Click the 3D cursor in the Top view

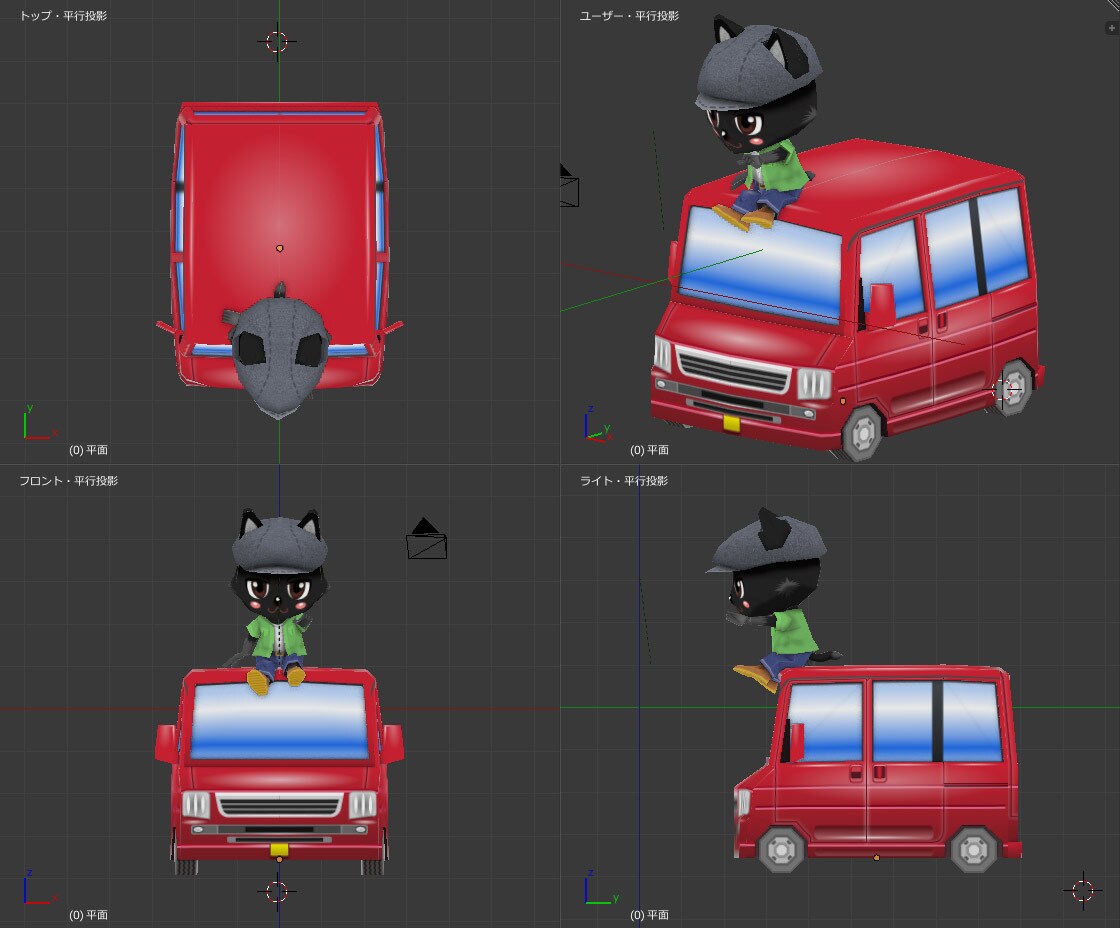pos(277,41)
